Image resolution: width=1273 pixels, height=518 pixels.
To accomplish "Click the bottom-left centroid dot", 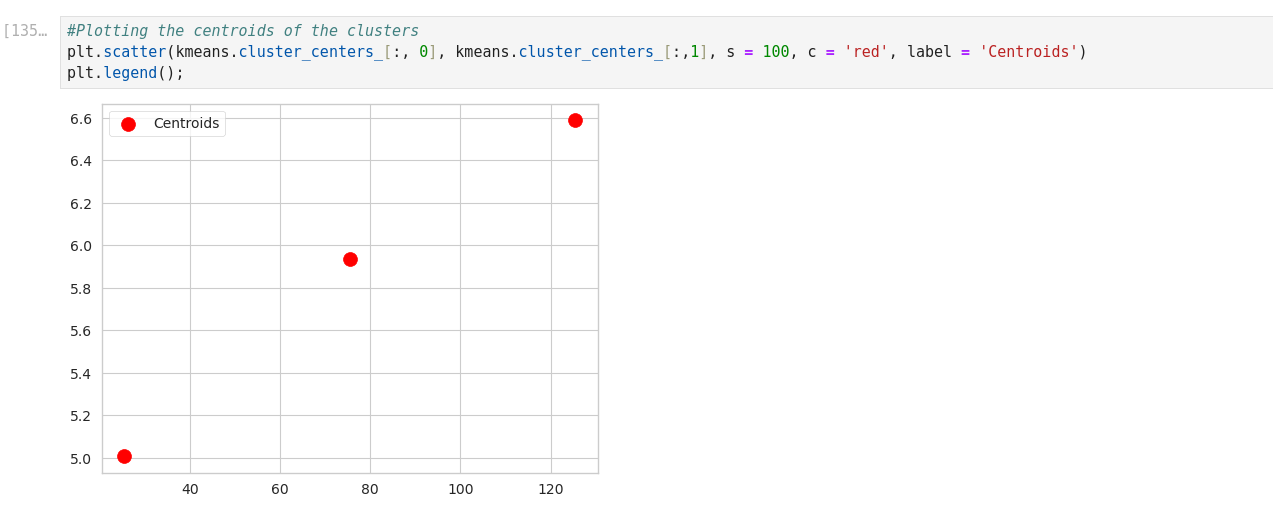I will click(x=124, y=456).
